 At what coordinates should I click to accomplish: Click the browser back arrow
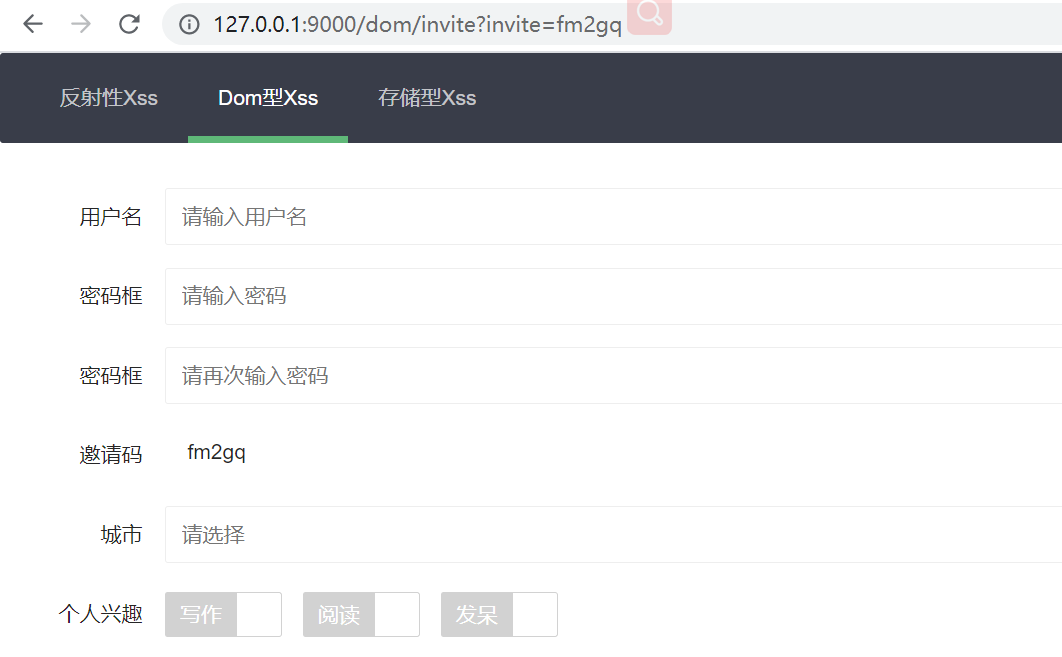[x=33, y=24]
